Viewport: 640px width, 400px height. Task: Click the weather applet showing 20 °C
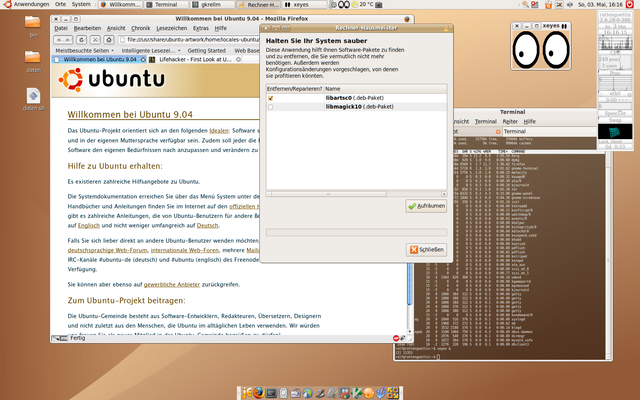click(362, 4)
